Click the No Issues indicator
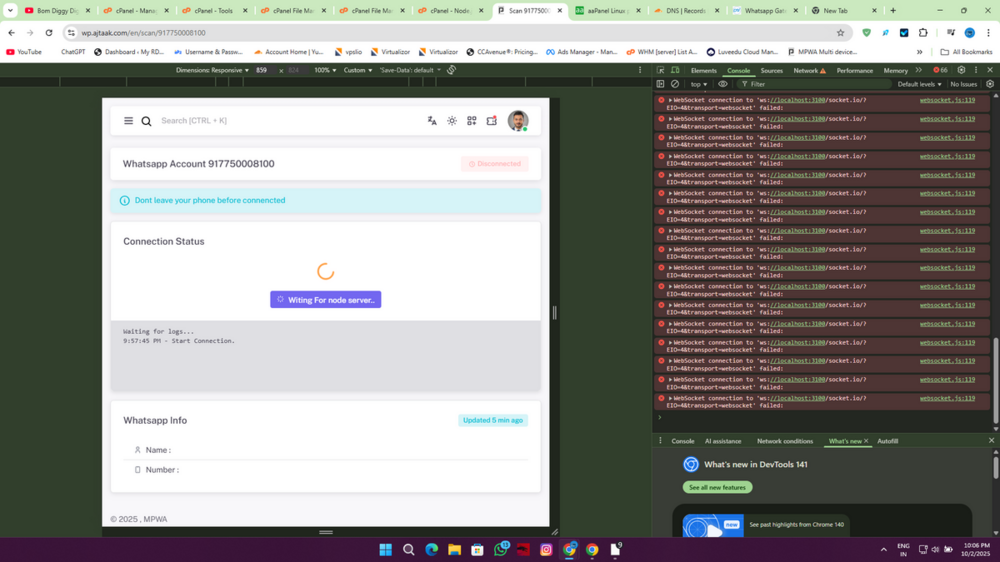 click(963, 84)
